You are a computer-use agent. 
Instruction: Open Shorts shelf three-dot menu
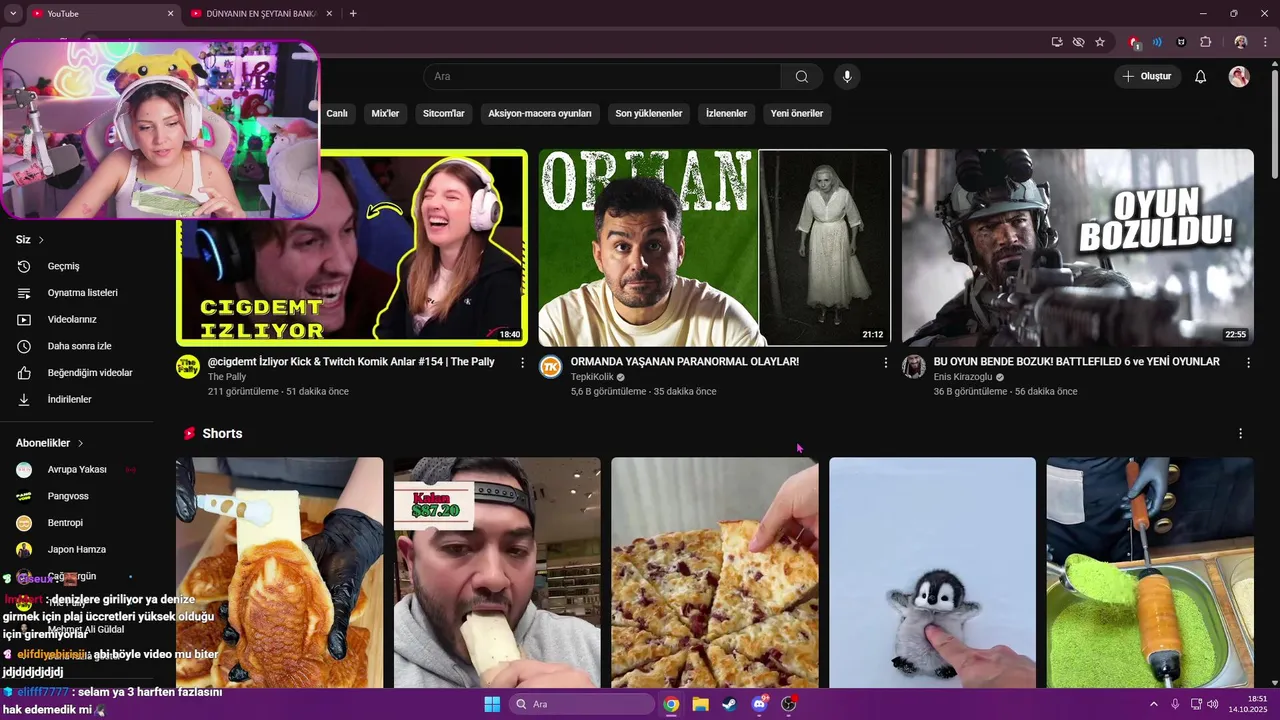pyautogui.click(x=1240, y=434)
